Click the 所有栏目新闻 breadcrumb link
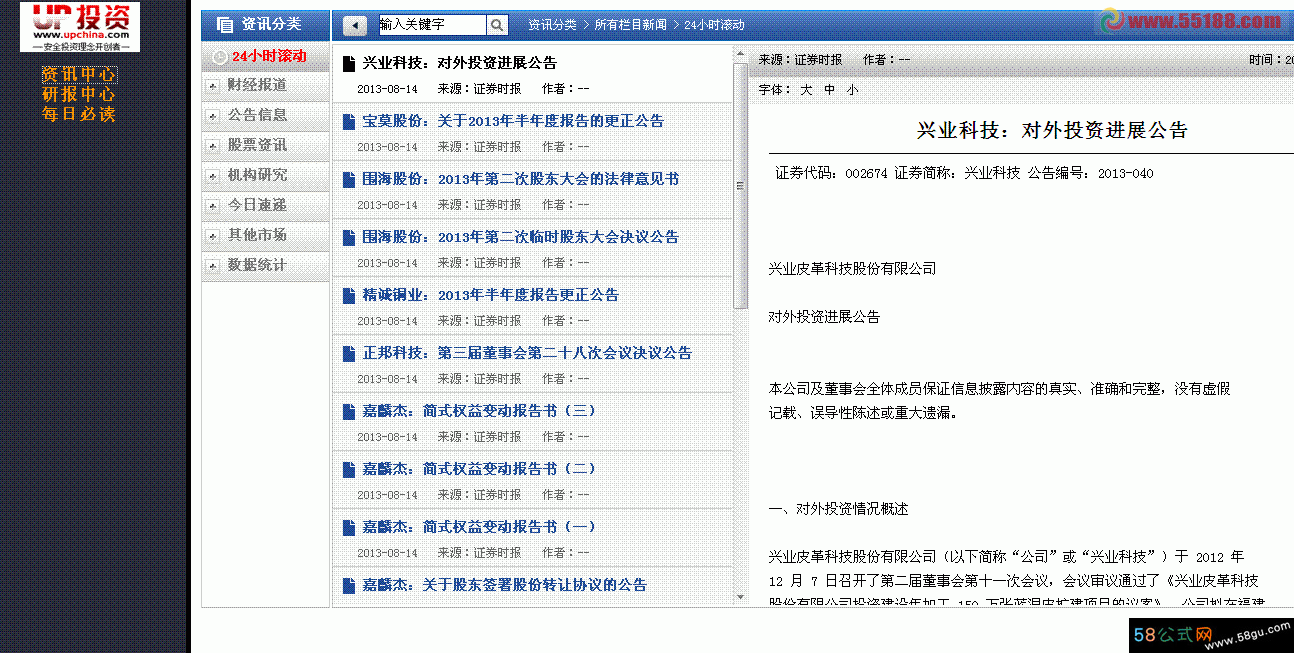 click(x=630, y=25)
